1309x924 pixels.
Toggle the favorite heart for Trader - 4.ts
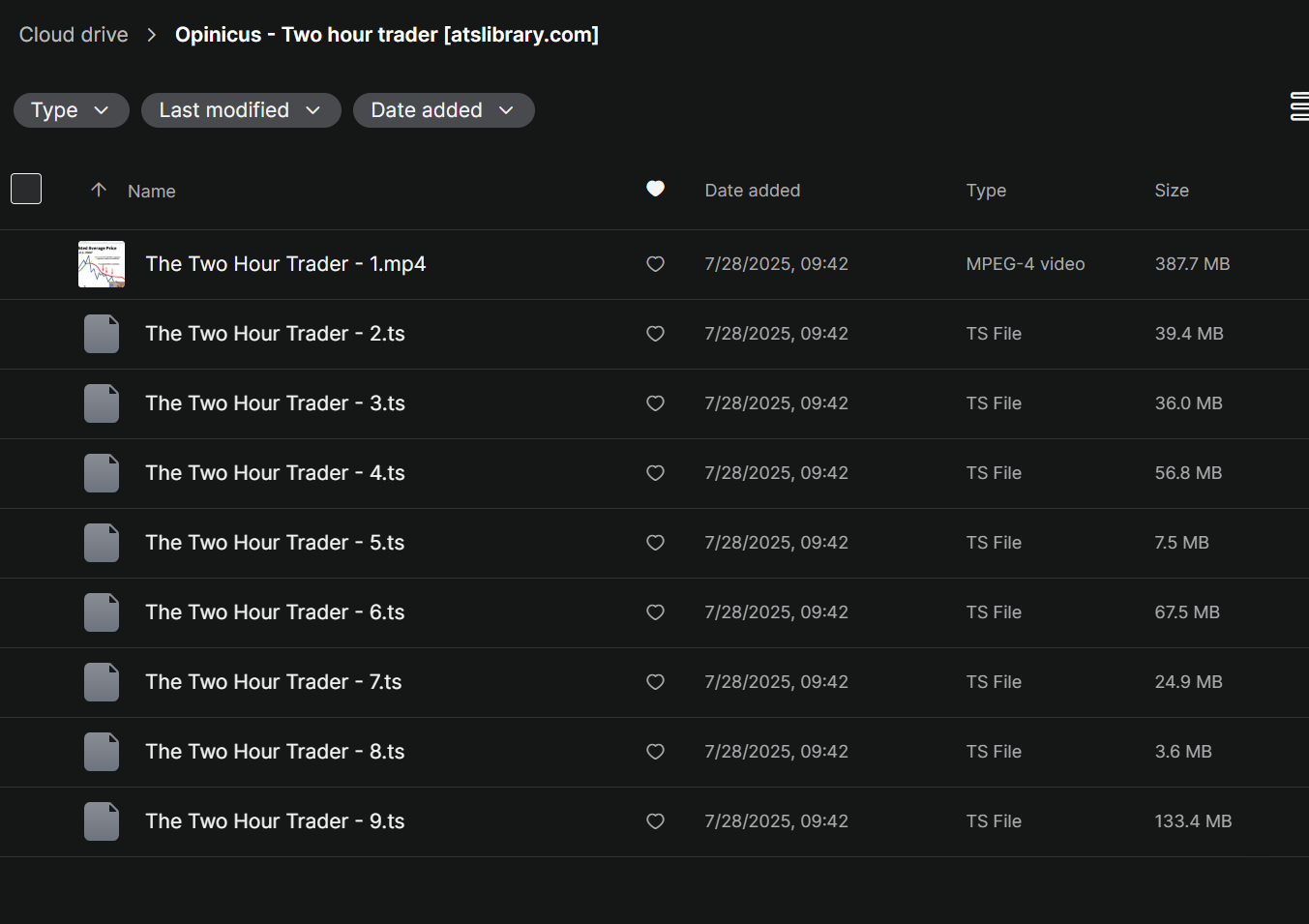[655, 473]
